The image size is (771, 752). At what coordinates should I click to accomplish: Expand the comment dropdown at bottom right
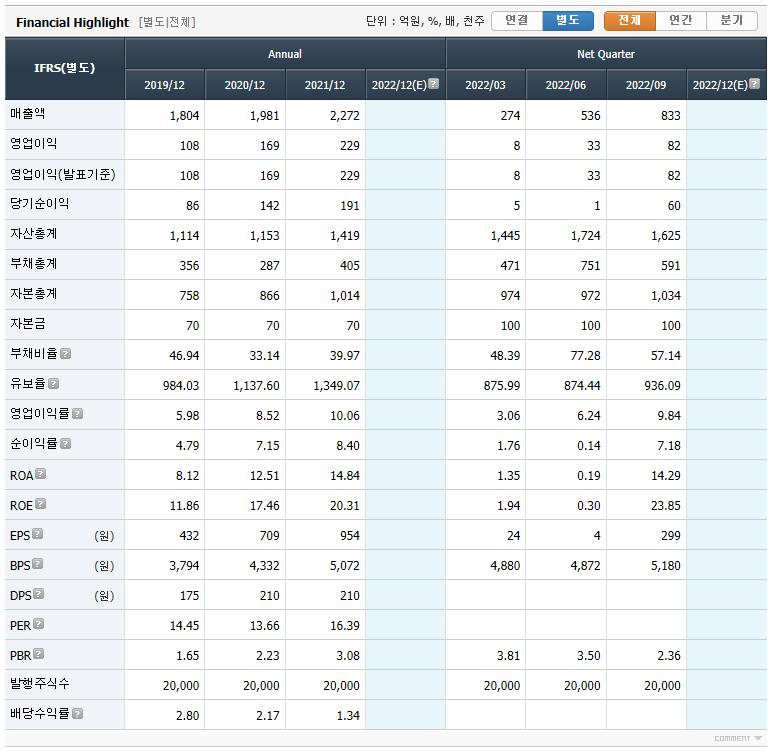pyautogui.click(x=738, y=738)
